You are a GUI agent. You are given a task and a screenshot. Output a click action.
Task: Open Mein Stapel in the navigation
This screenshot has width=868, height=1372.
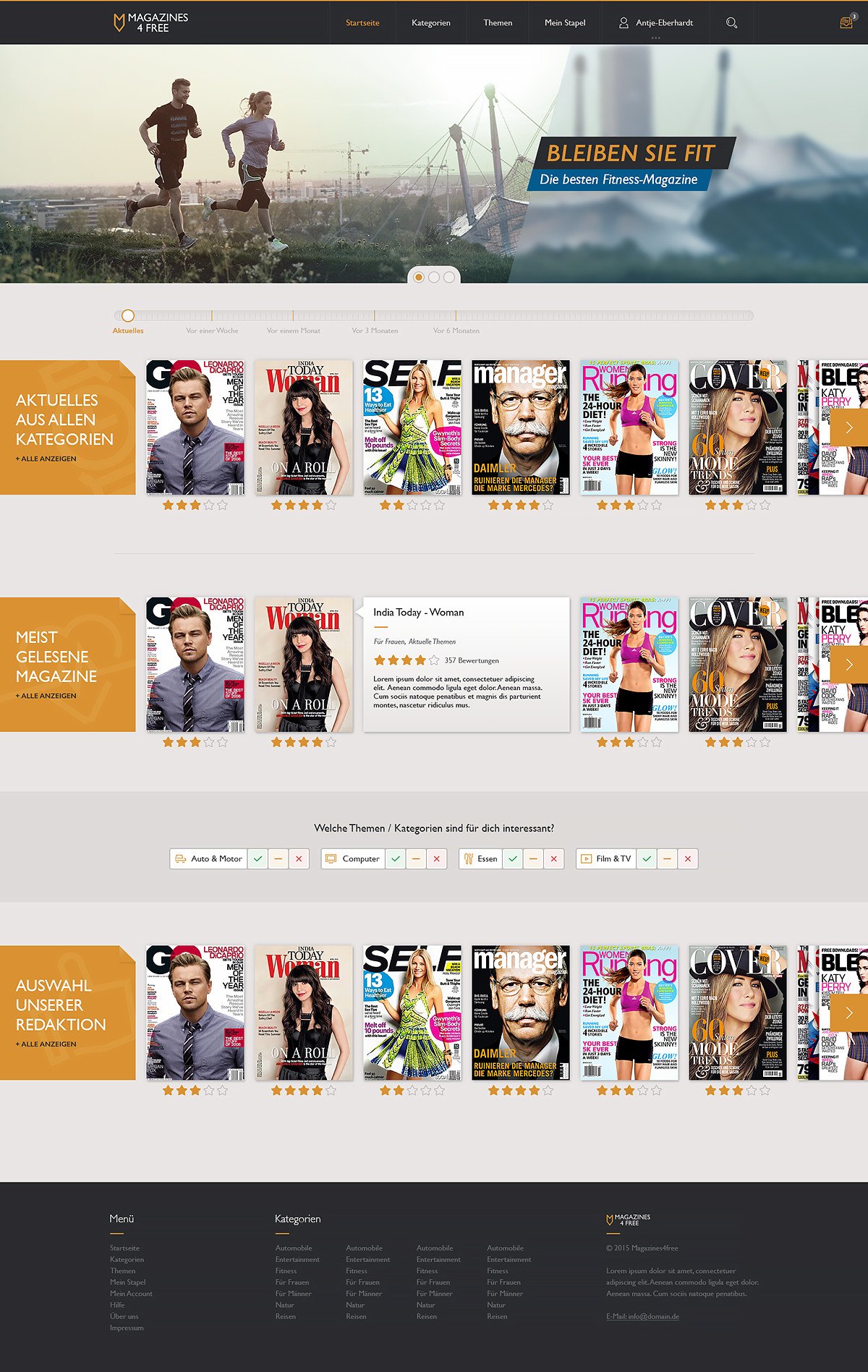click(x=565, y=22)
